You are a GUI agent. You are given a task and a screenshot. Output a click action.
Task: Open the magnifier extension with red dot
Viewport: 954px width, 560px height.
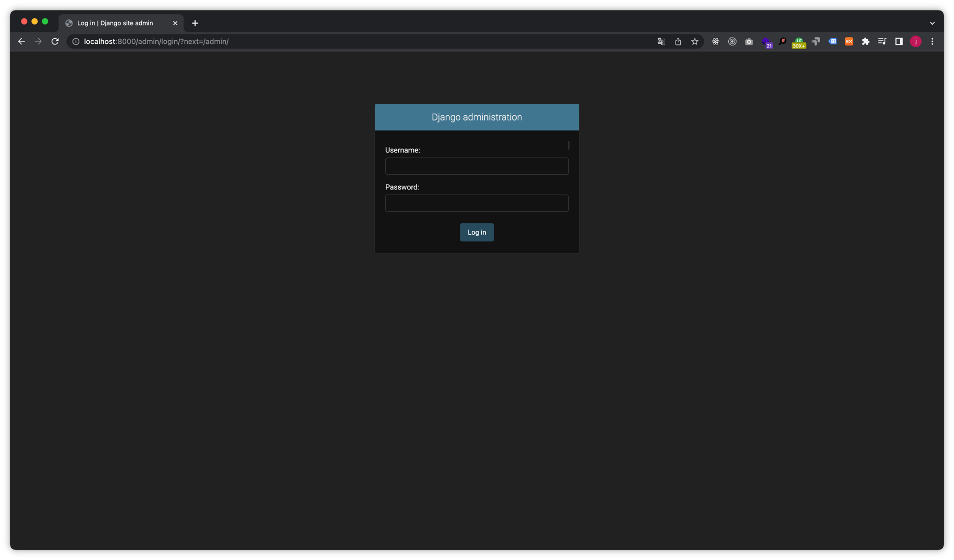tap(782, 41)
